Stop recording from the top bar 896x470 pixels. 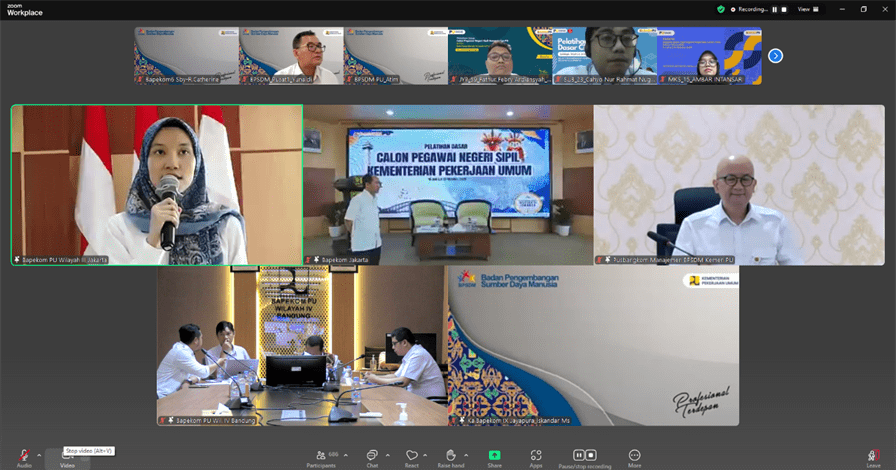coord(784,9)
